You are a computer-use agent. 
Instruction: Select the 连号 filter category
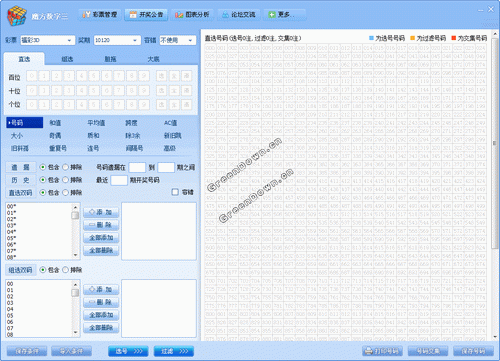pos(93,148)
